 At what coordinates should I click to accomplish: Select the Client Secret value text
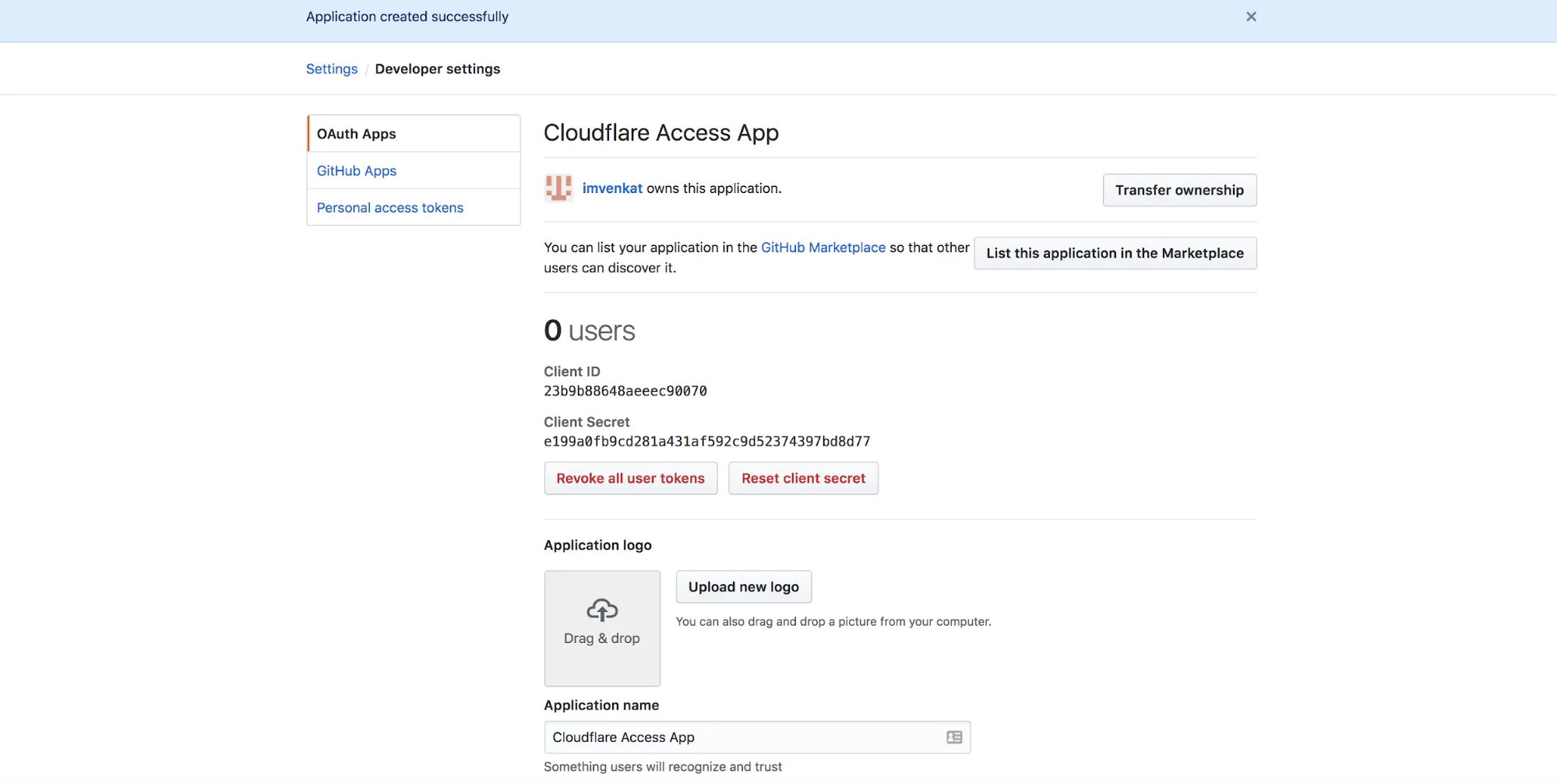pos(706,441)
